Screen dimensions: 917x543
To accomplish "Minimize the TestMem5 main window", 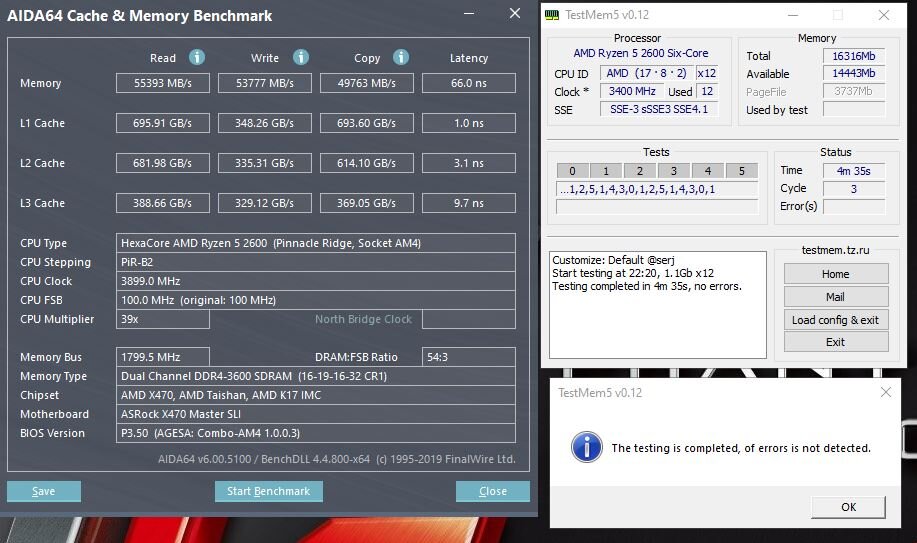I will click(793, 15).
